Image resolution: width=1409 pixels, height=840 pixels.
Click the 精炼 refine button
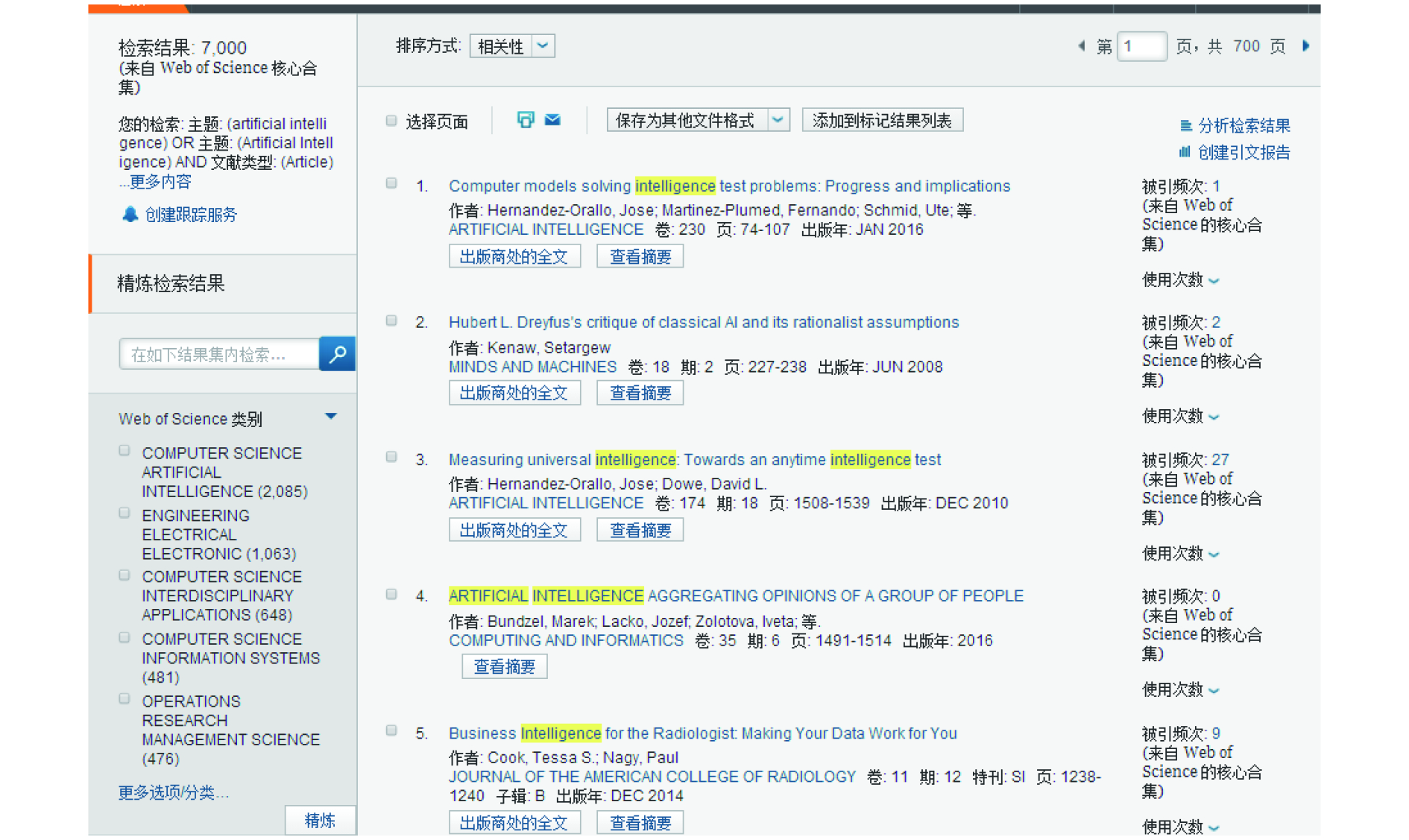click(320, 821)
